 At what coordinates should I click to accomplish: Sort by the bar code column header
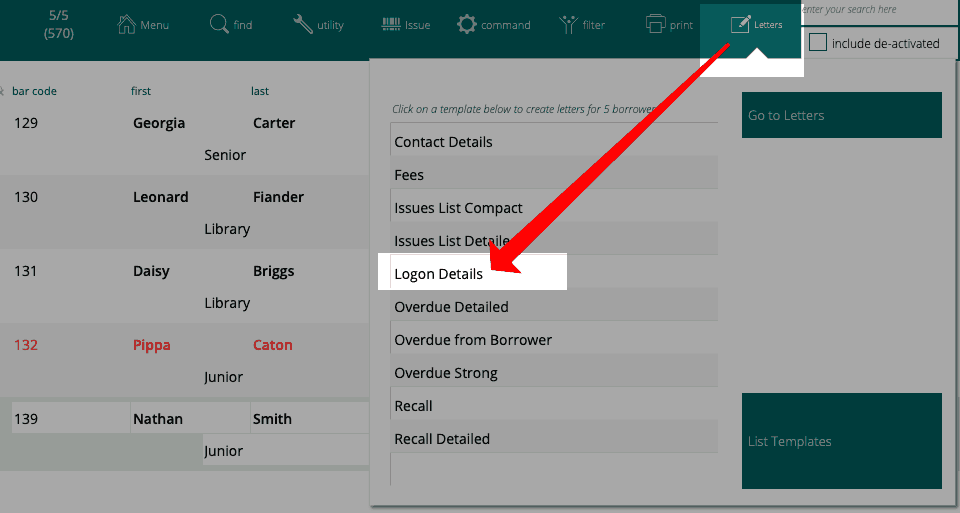click(x=34, y=91)
